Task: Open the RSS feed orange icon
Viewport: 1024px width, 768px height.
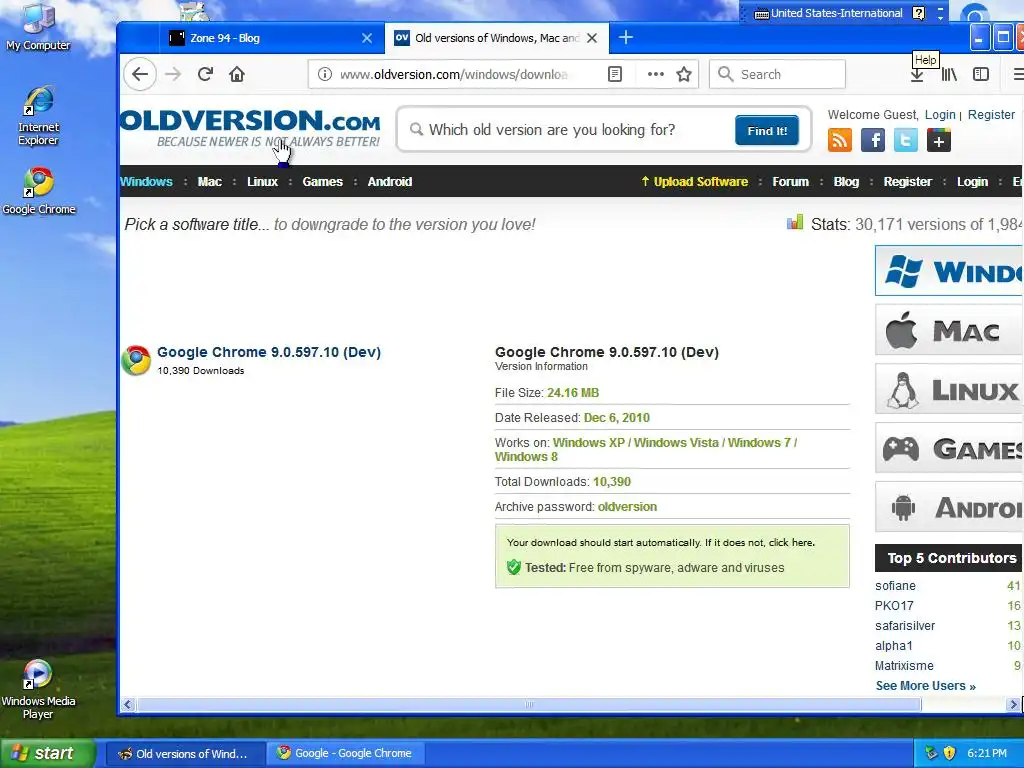Action: [840, 140]
